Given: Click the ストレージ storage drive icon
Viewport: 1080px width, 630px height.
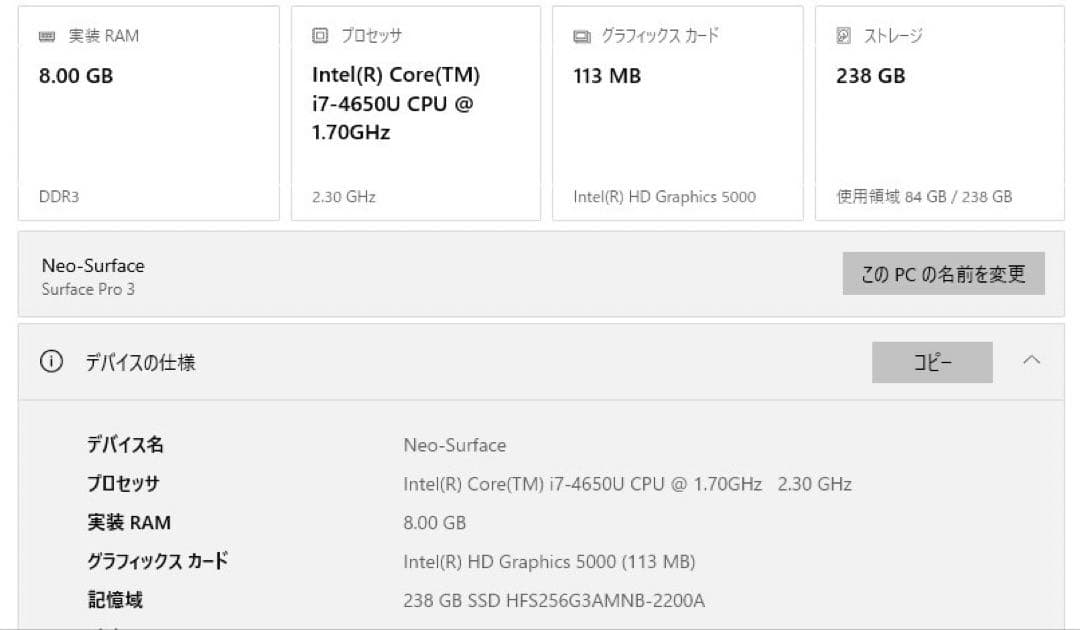Looking at the screenshot, I should point(843,35).
